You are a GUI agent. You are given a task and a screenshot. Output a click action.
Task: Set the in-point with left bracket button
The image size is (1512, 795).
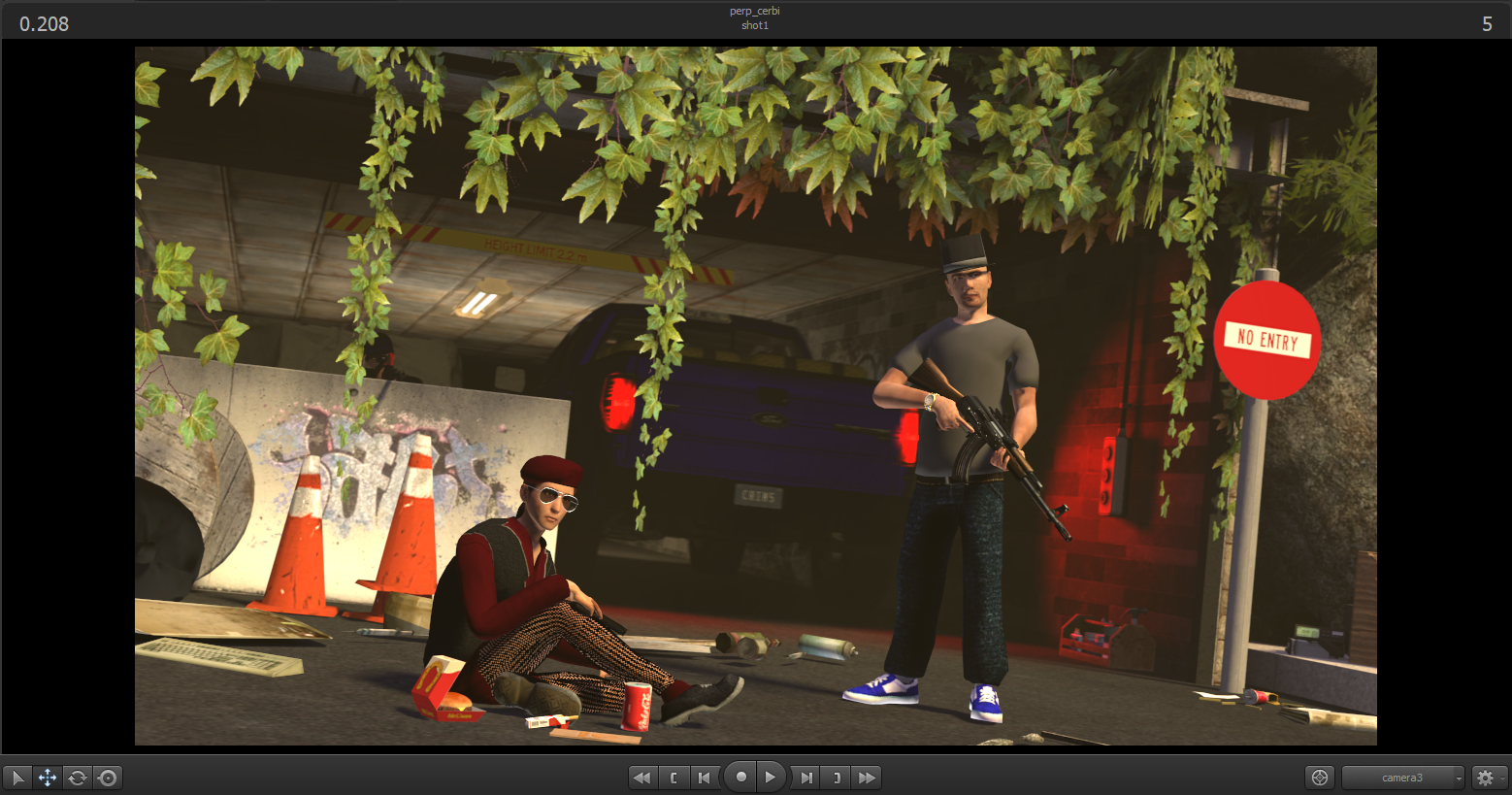[x=674, y=778]
